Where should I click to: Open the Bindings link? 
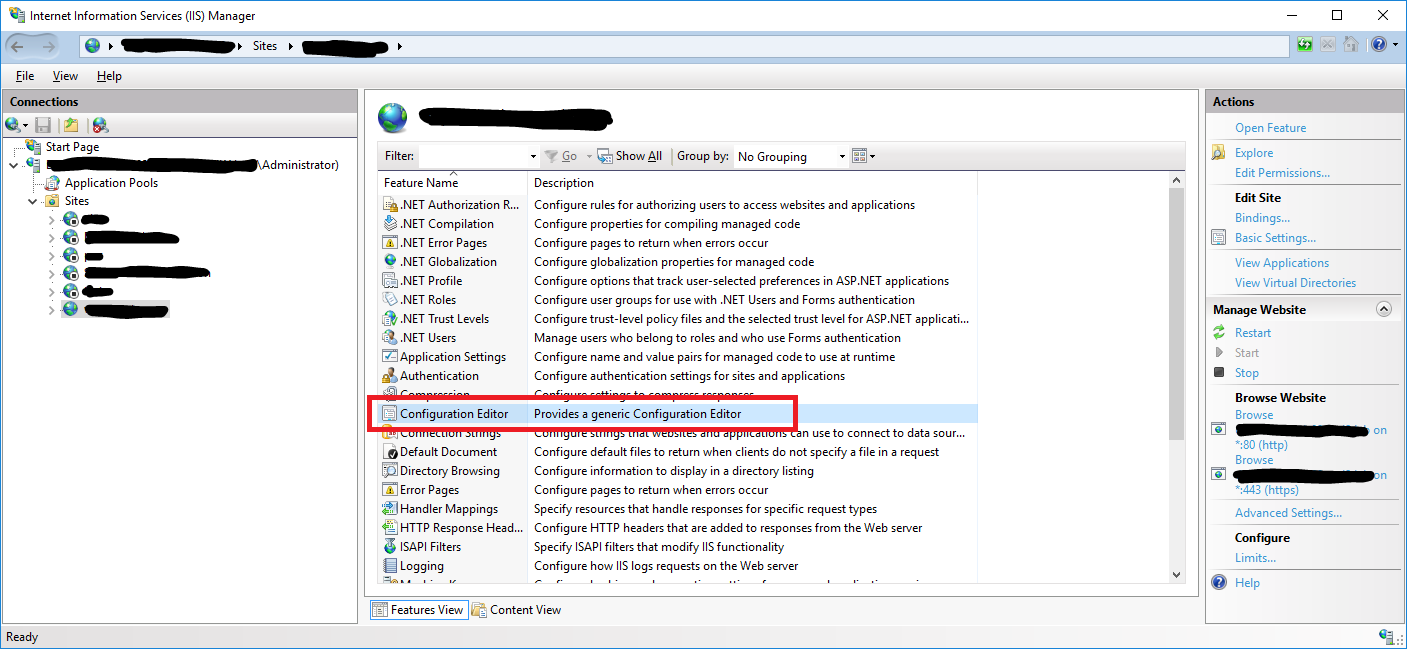[1262, 218]
